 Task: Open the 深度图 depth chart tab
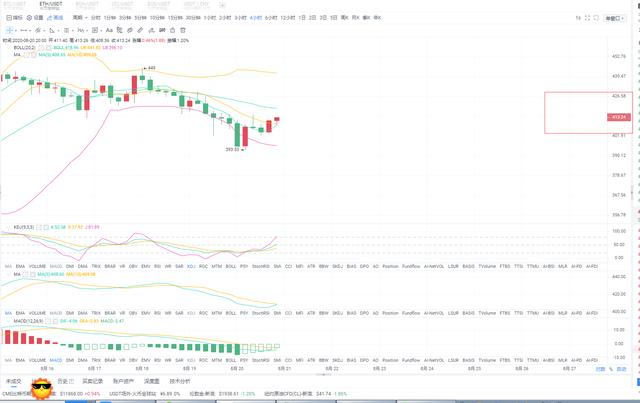(x=151, y=381)
